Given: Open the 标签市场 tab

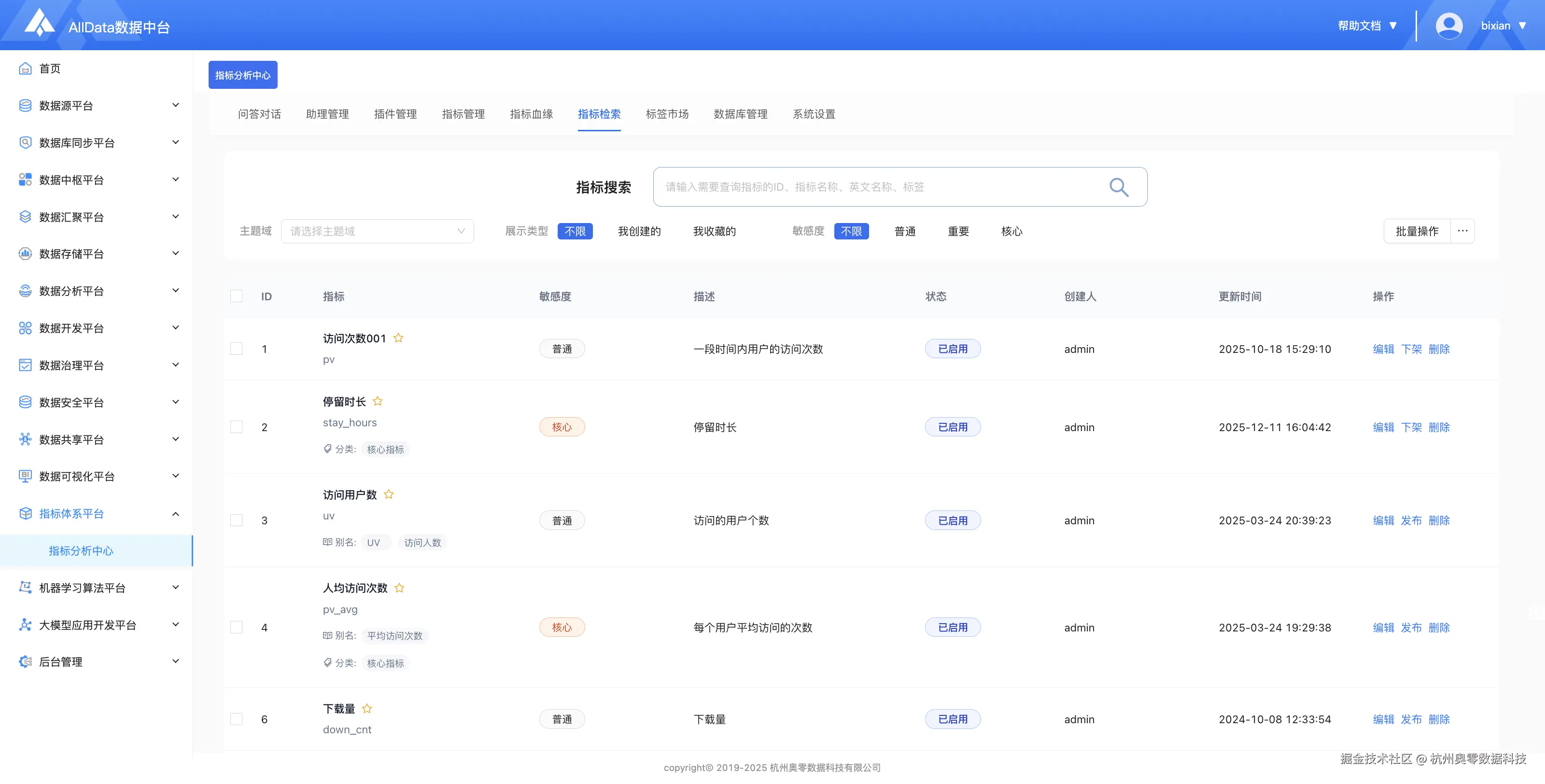Looking at the screenshot, I should point(667,114).
